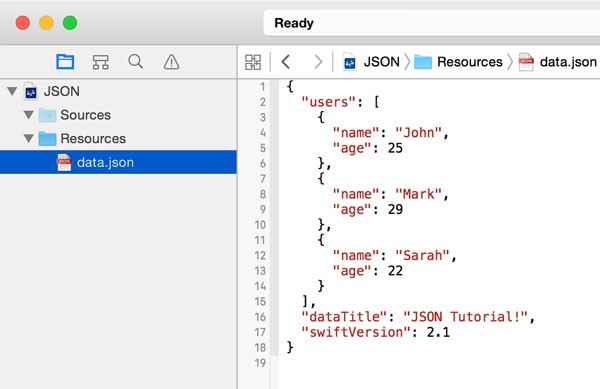The width and height of the screenshot is (600, 389).
Task: Click JSON label in jump bar
Action: [382, 62]
